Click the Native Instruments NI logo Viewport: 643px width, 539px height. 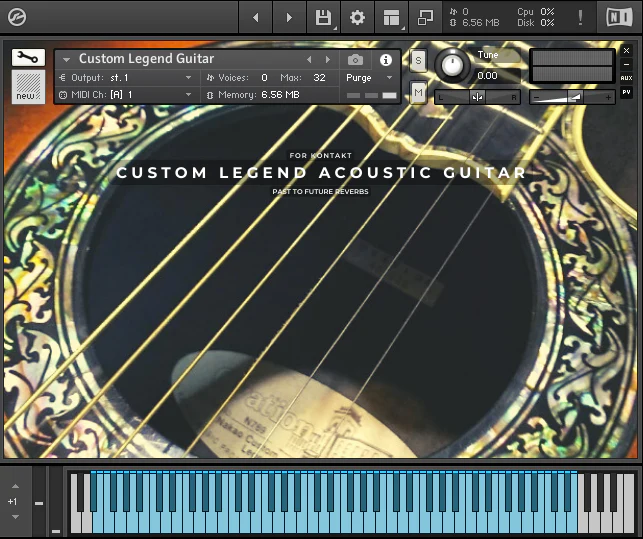point(619,17)
